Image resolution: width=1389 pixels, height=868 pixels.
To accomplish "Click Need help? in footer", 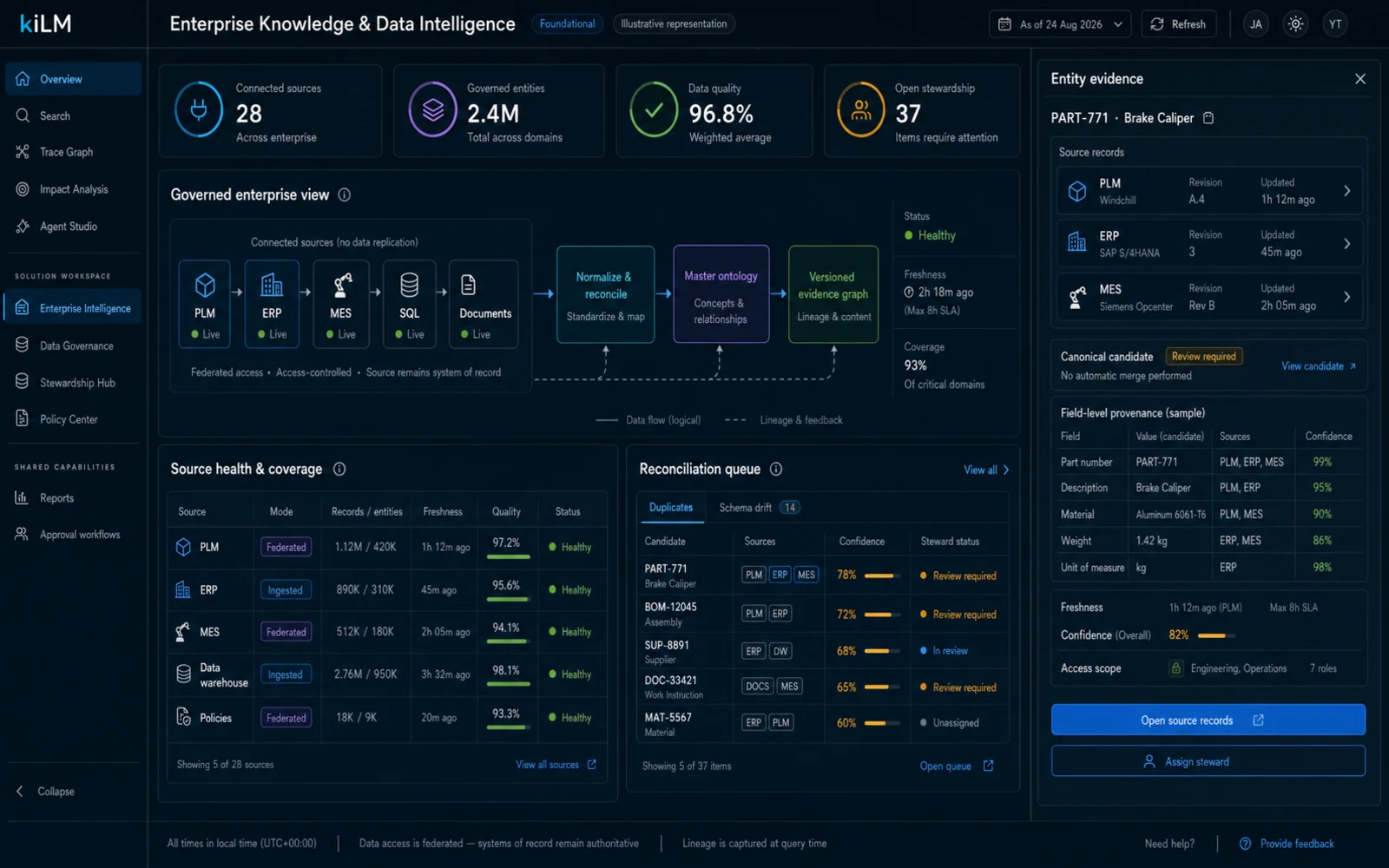I will pos(1169,844).
